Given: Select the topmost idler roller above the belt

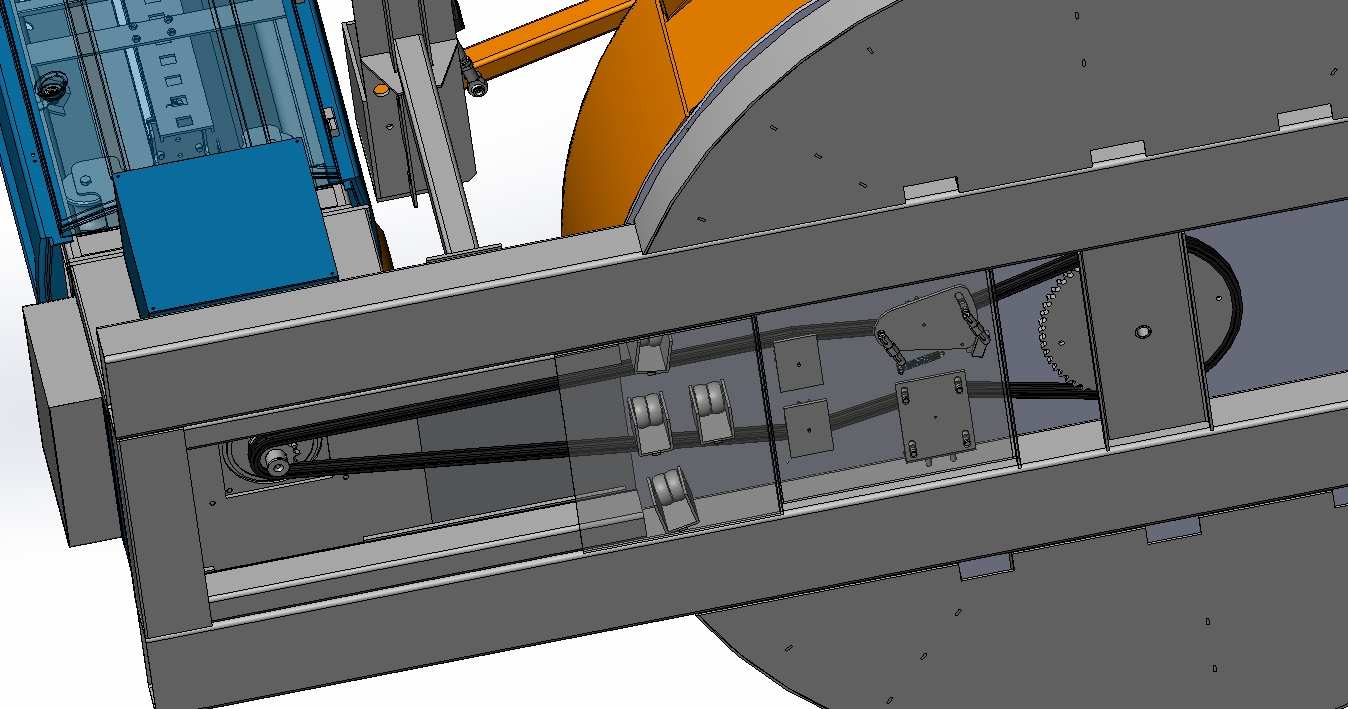Looking at the screenshot, I should point(653,353).
